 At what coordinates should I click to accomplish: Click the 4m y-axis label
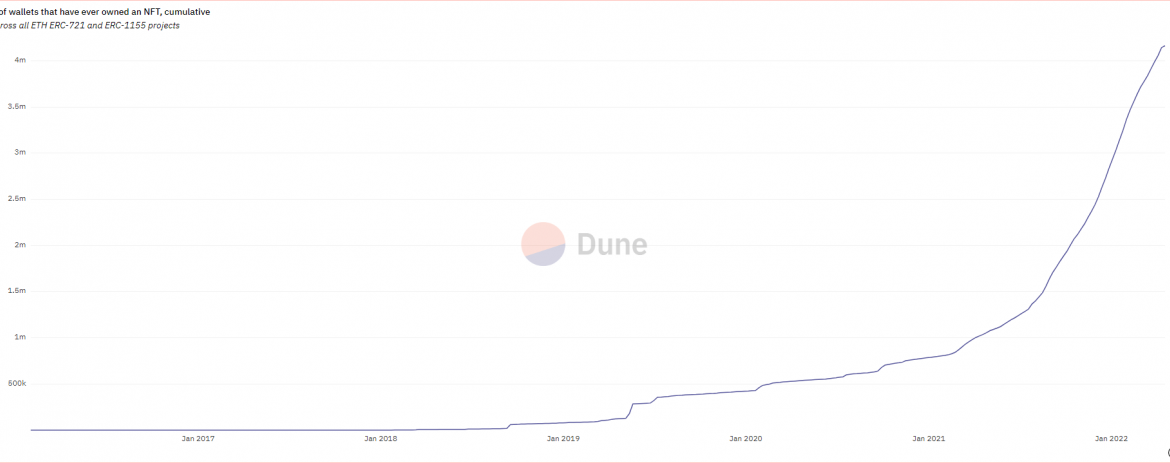21,60
